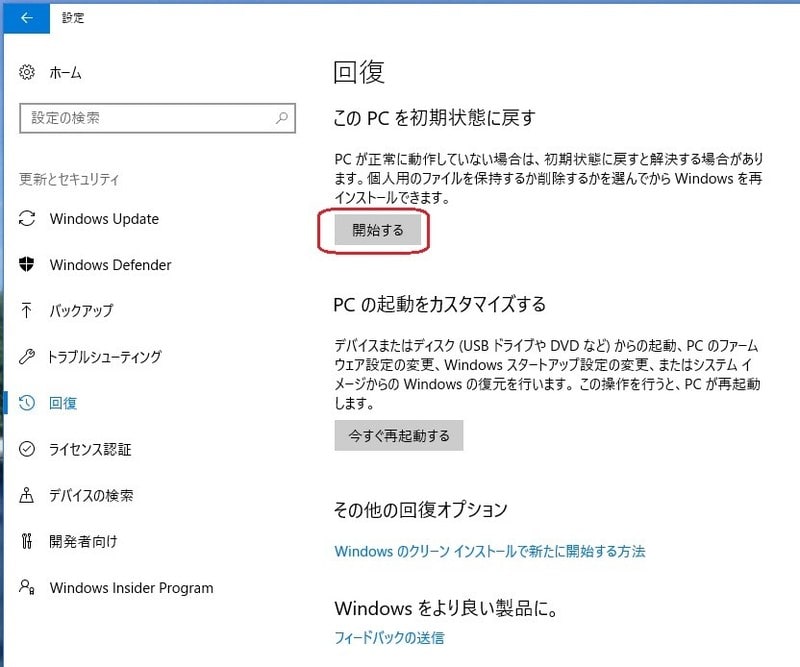Click 更新とセキュリティ category label
This screenshot has width=800, height=667.
69,179
